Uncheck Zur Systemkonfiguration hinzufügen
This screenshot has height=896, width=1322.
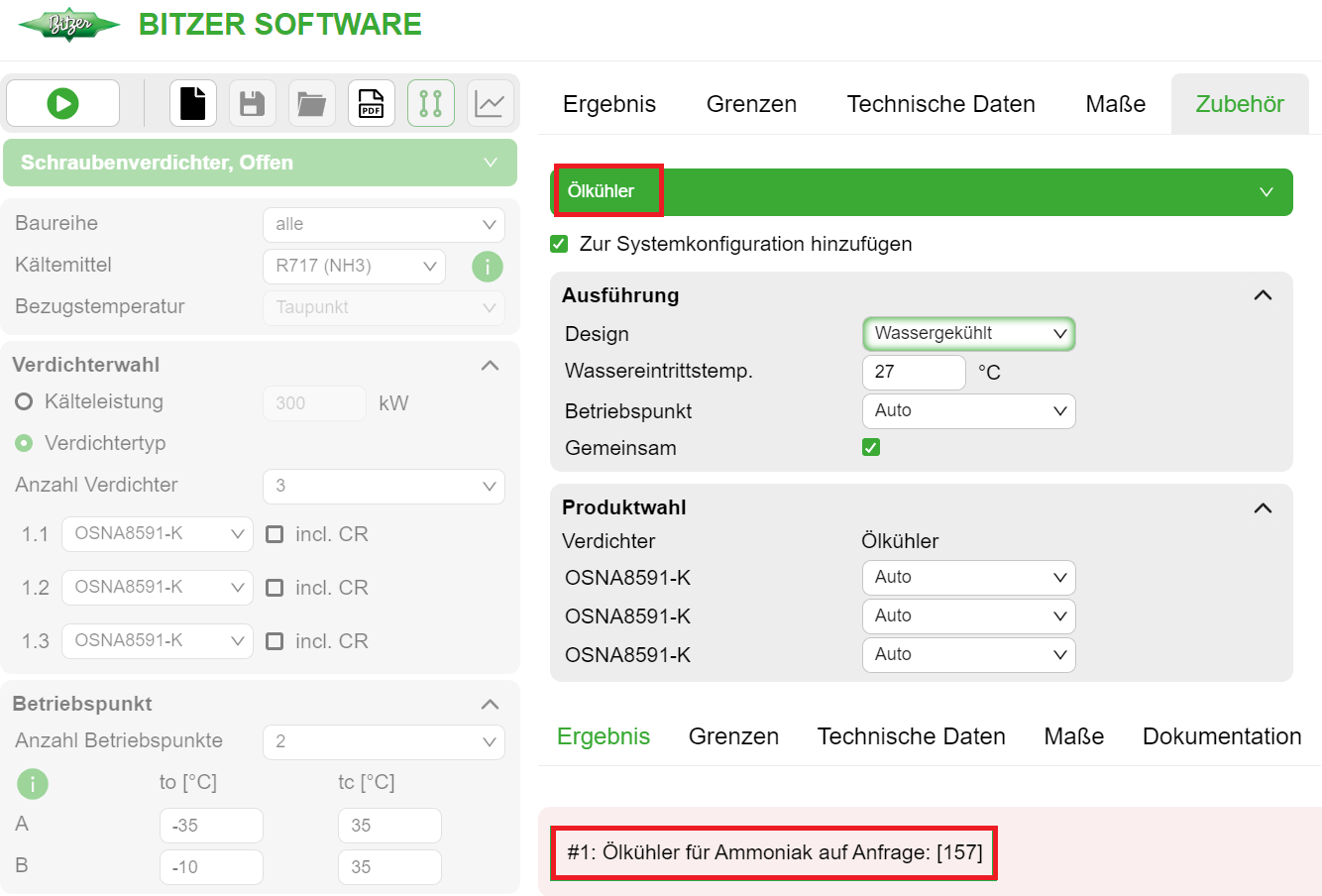pyautogui.click(x=558, y=243)
